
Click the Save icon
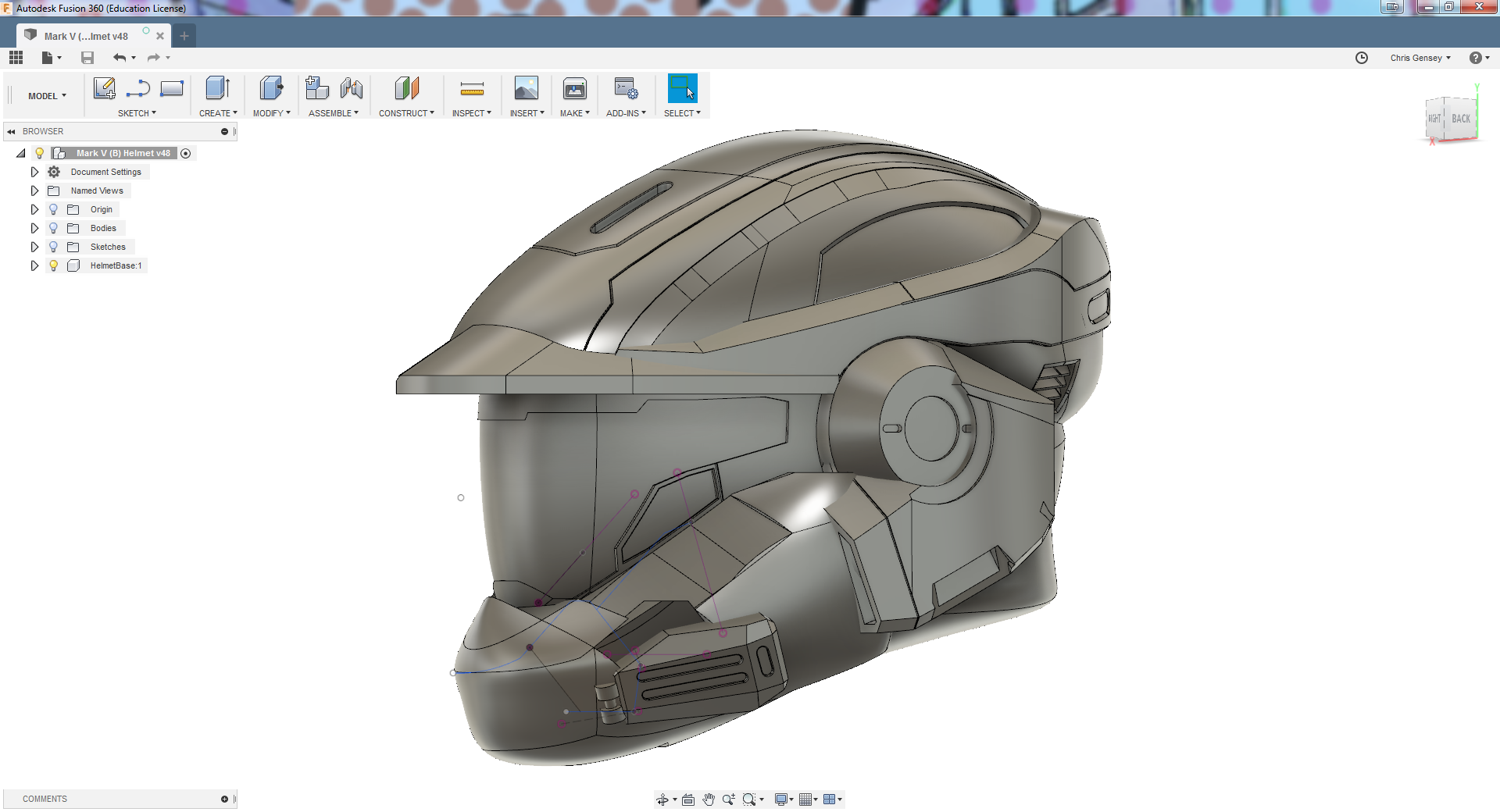87,58
